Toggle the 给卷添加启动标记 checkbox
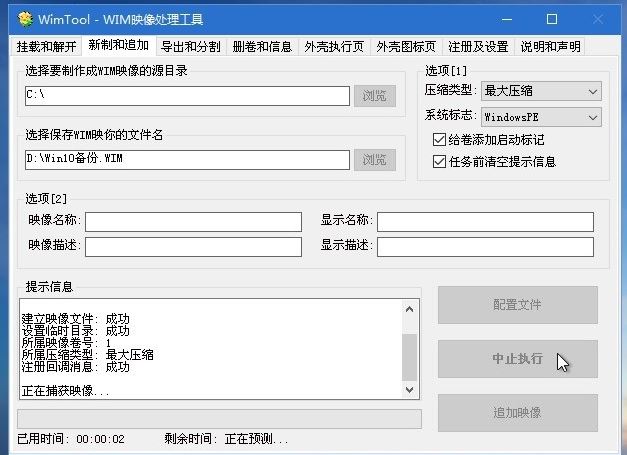 pyautogui.click(x=439, y=140)
